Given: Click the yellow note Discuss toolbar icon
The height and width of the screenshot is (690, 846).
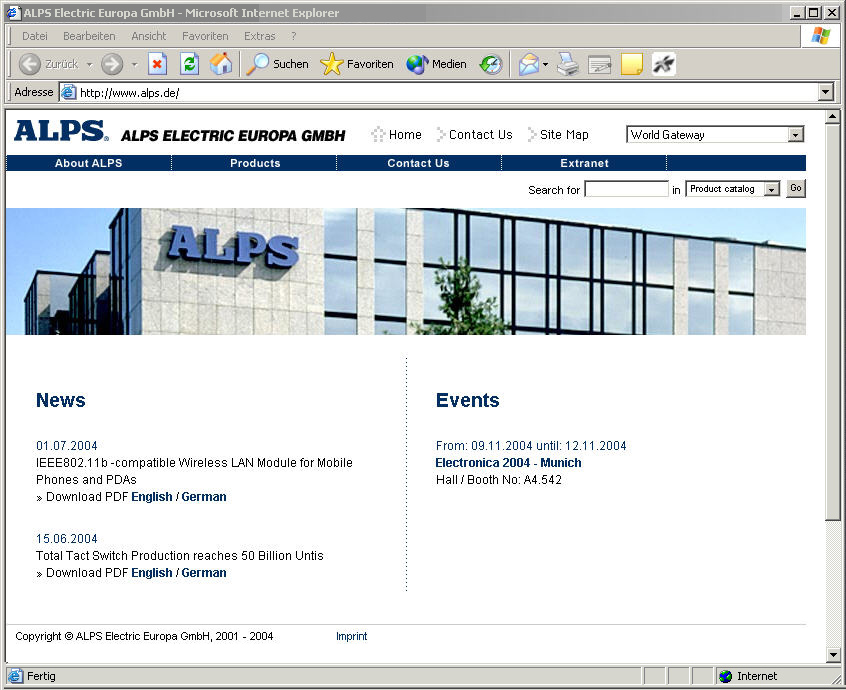Looking at the screenshot, I should [x=632, y=64].
